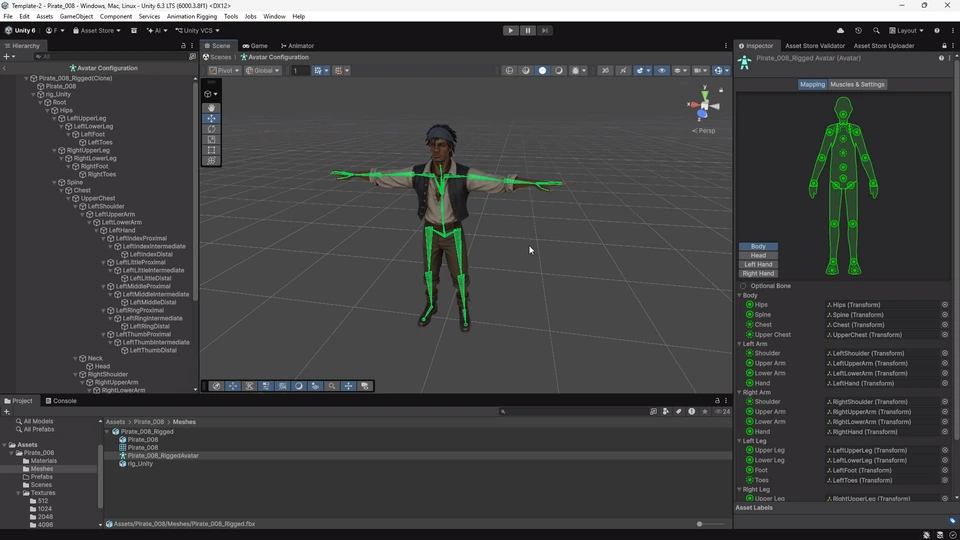960x540 pixels.
Task: Select the Rect transform tool
Action: (x=211, y=150)
